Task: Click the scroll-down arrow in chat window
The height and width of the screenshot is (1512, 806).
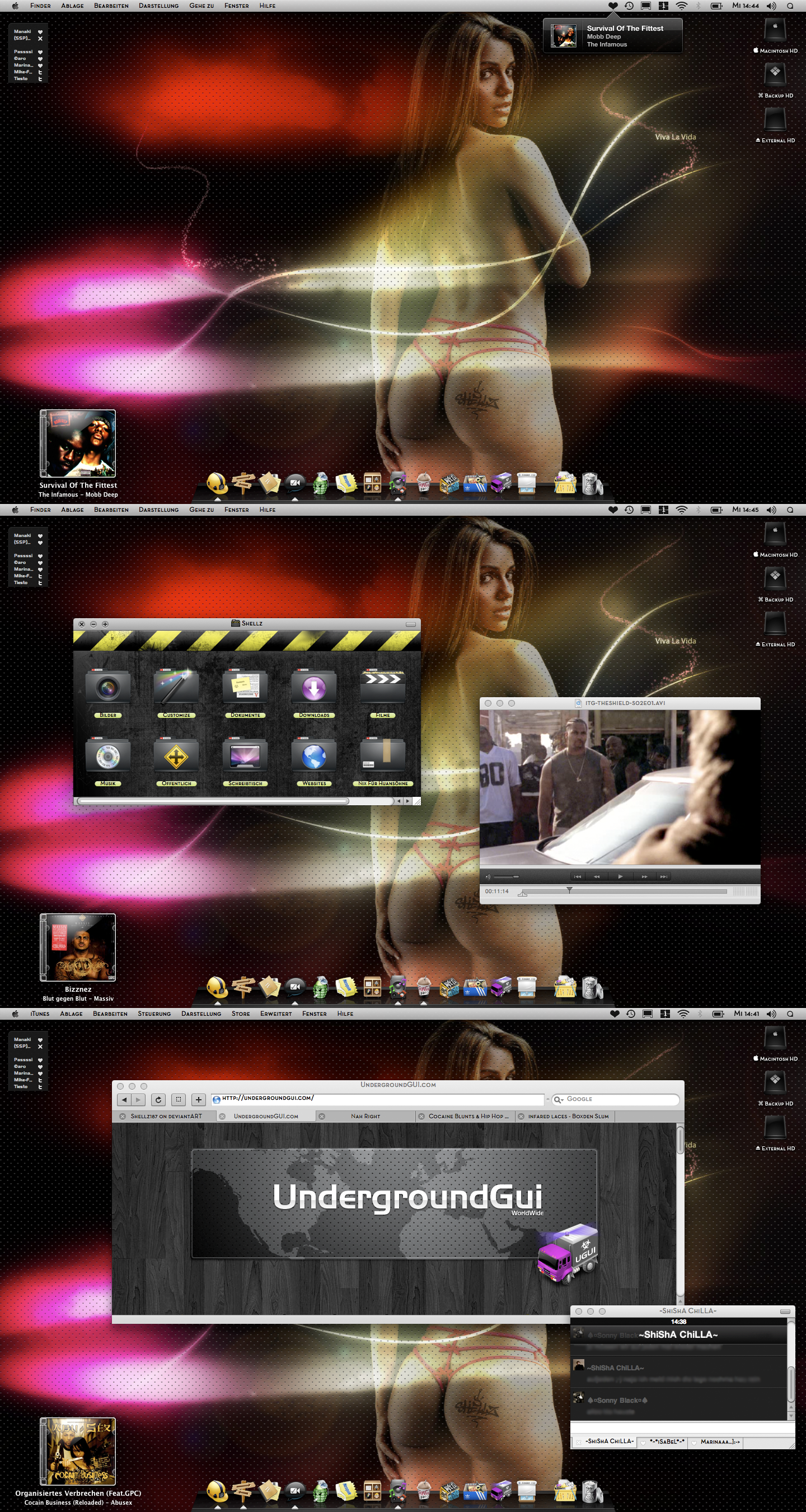Action: tap(791, 1416)
